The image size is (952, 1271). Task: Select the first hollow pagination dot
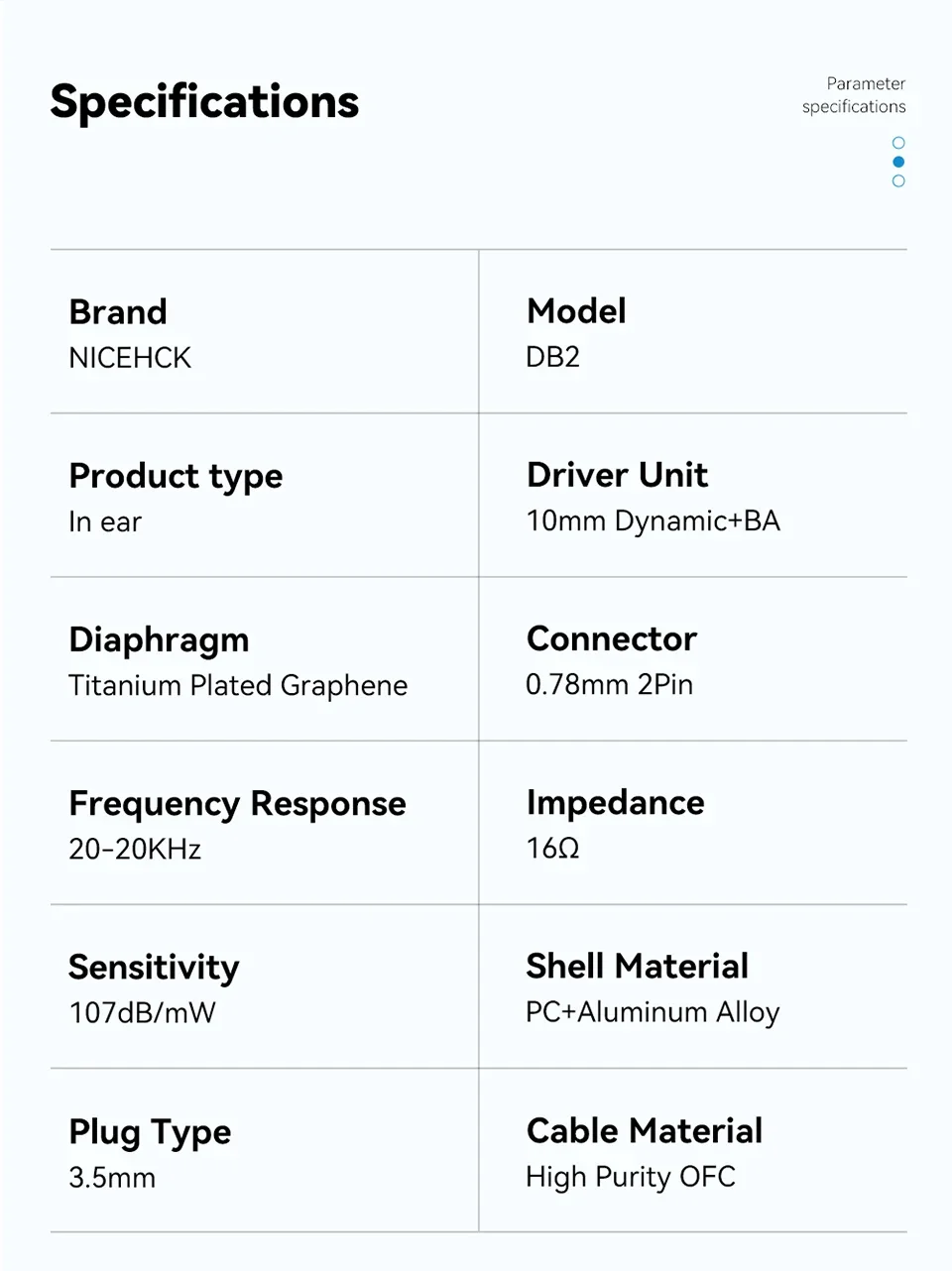[x=898, y=143]
